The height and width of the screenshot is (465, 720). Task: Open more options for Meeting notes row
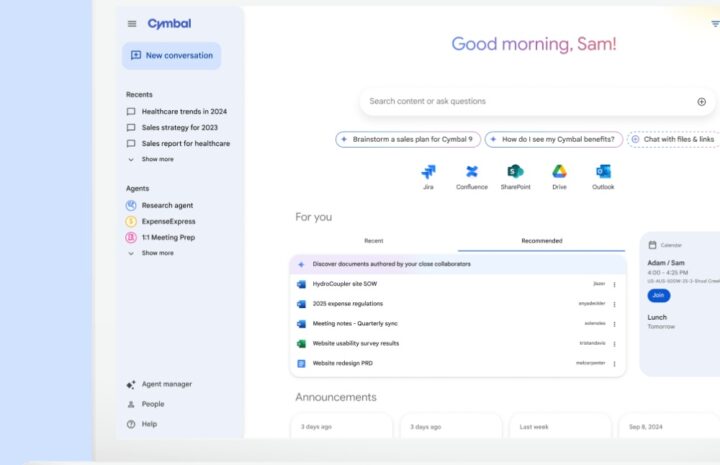tap(614, 324)
